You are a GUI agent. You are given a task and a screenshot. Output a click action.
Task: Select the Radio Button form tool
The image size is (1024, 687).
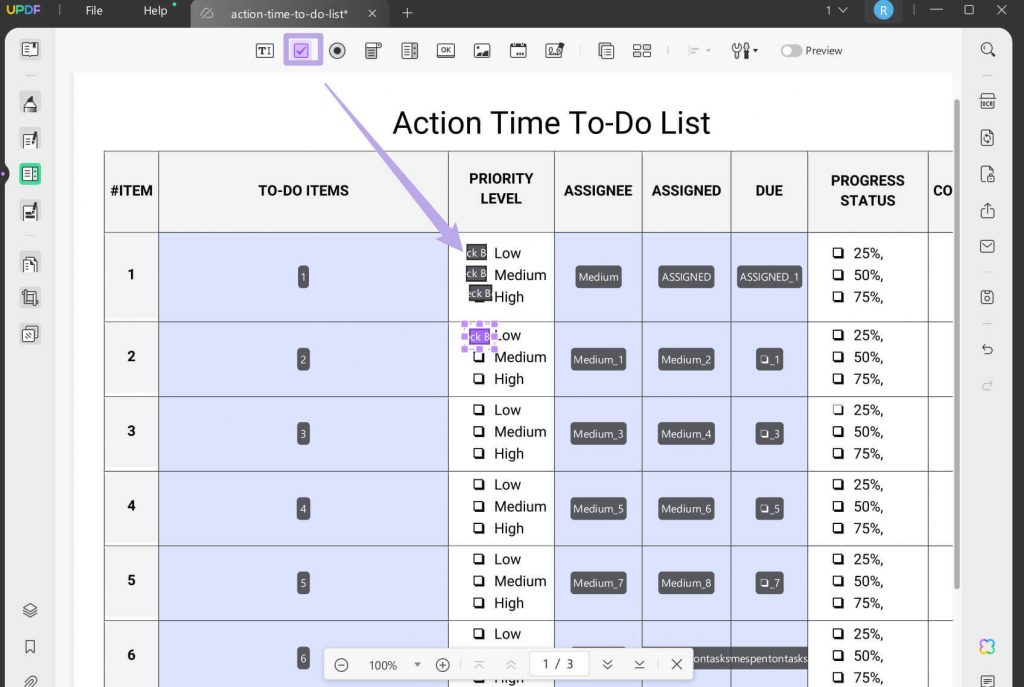pyautogui.click(x=337, y=50)
